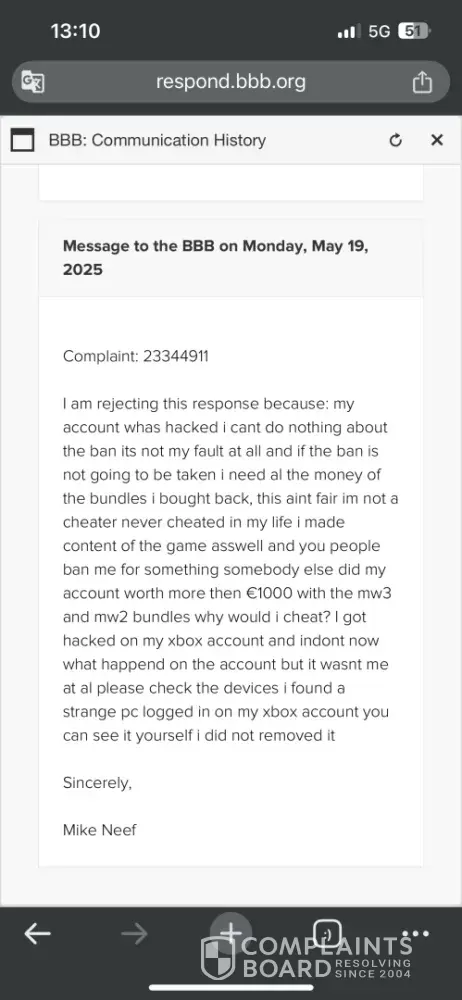Click the window icon beside BBB title

coord(23,140)
